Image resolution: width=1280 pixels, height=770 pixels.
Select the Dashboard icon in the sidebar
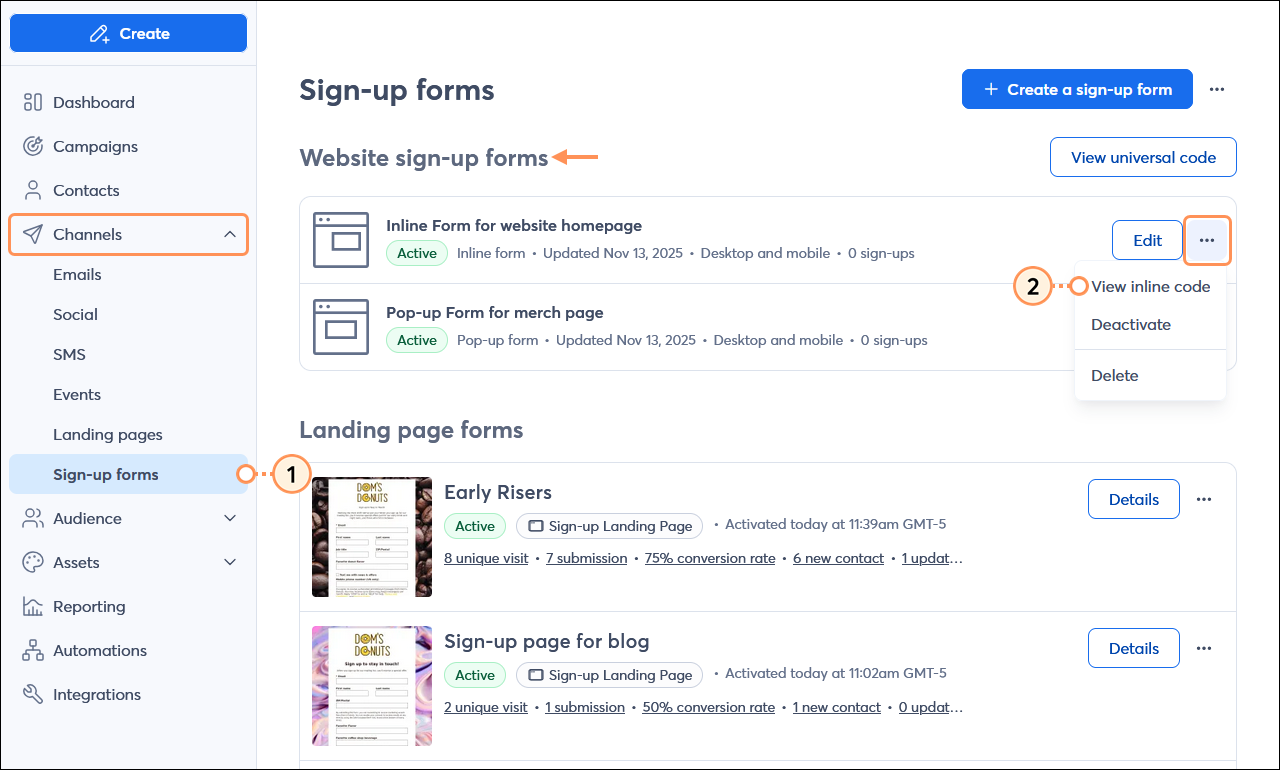(x=33, y=102)
